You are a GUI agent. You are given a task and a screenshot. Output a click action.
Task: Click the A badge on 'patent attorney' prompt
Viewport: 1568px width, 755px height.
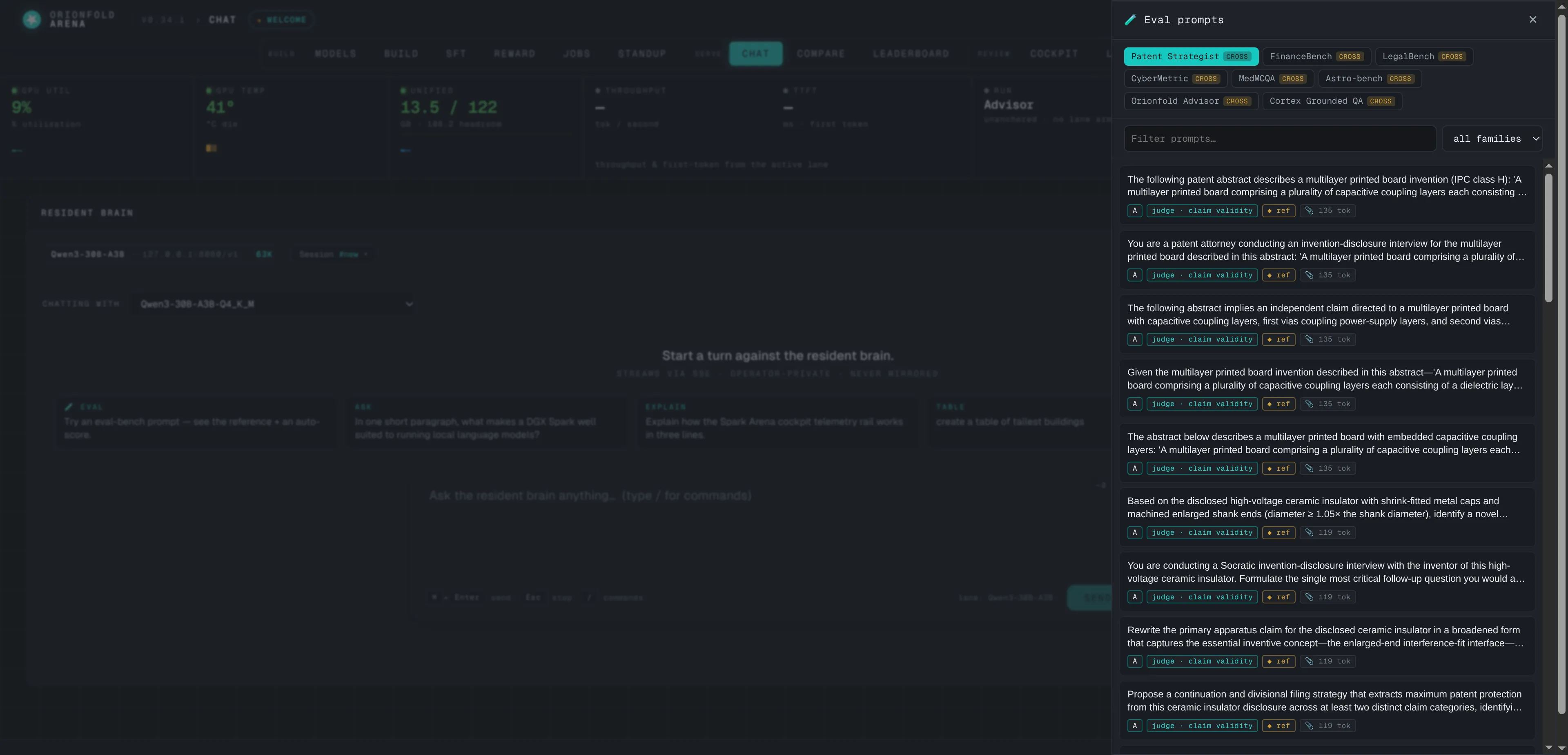point(1135,275)
